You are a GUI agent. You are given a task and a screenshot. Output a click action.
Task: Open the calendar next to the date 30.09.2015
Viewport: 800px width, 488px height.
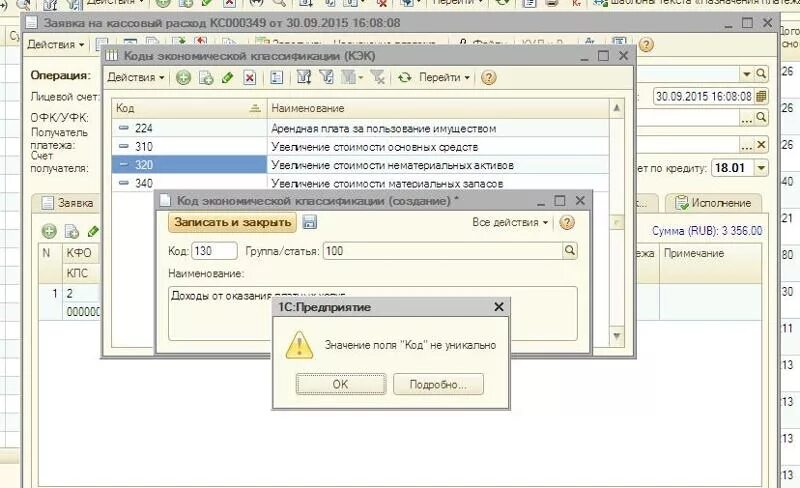[x=761, y=96]
